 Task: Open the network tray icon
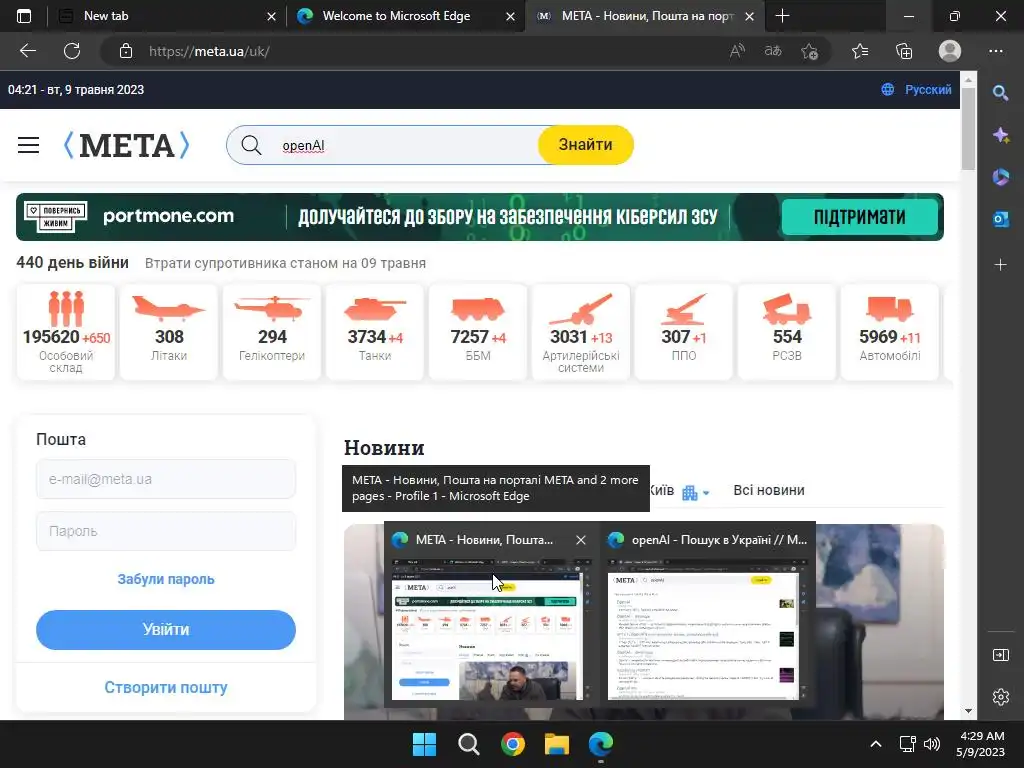tap(907, 744)
